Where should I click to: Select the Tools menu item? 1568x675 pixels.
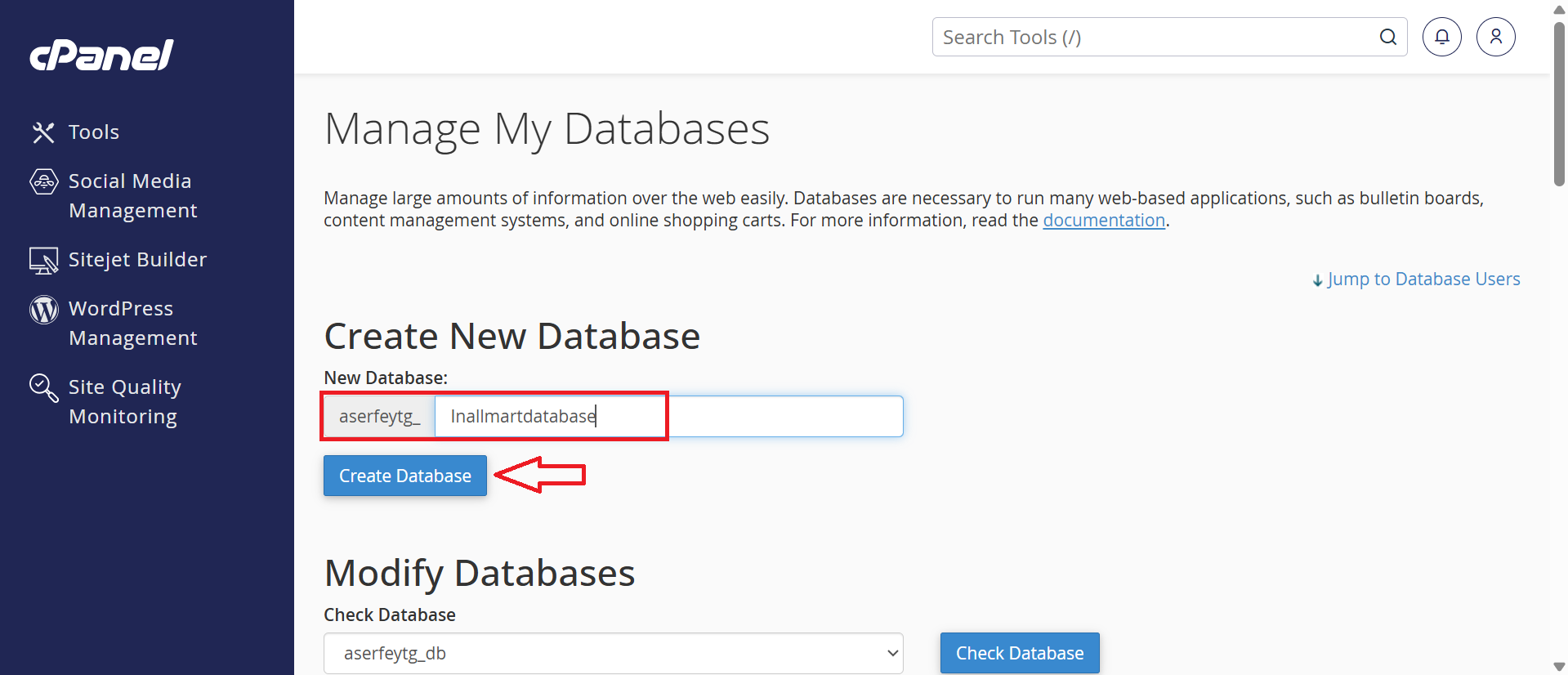coord(94,132)
